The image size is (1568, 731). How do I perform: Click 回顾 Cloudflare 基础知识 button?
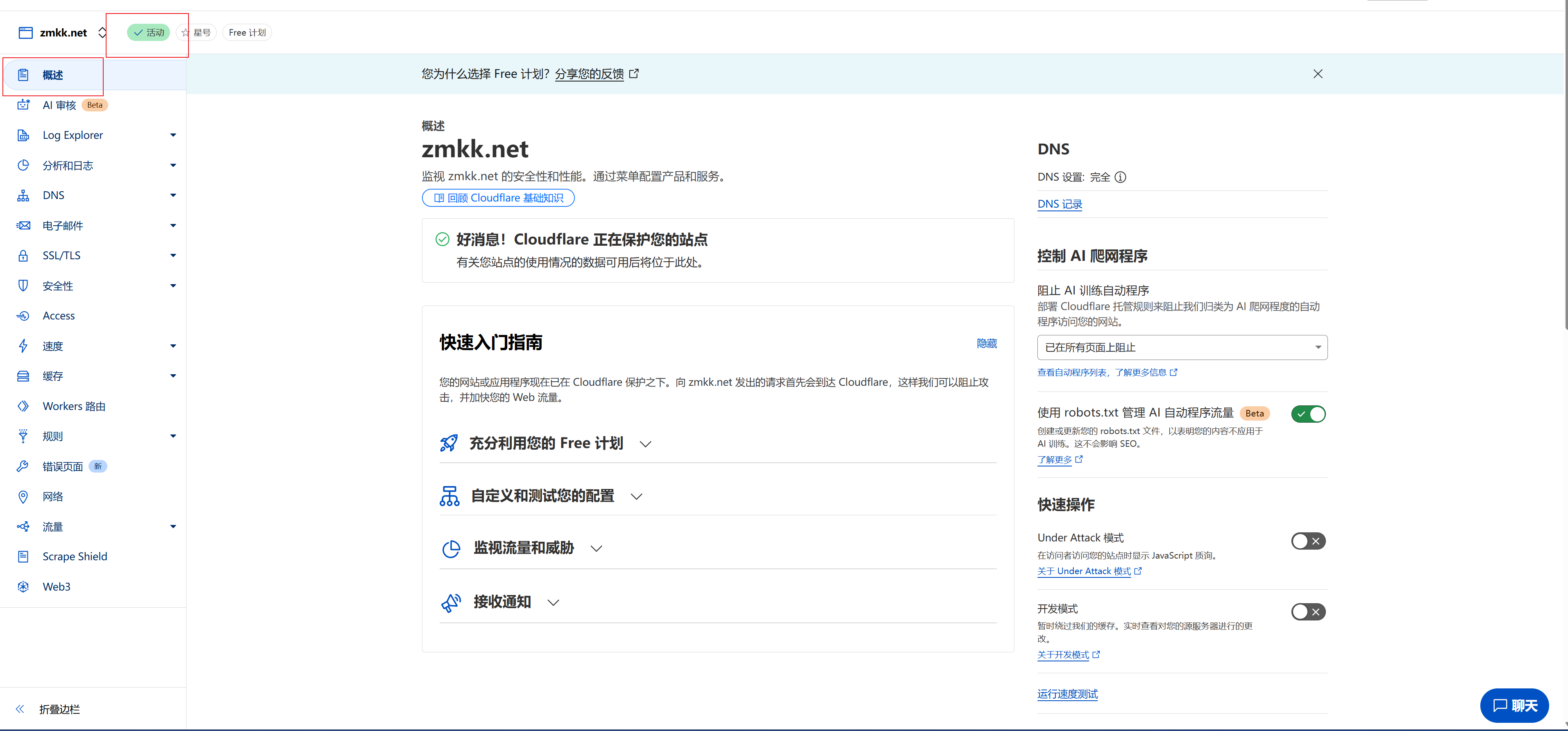498,198
